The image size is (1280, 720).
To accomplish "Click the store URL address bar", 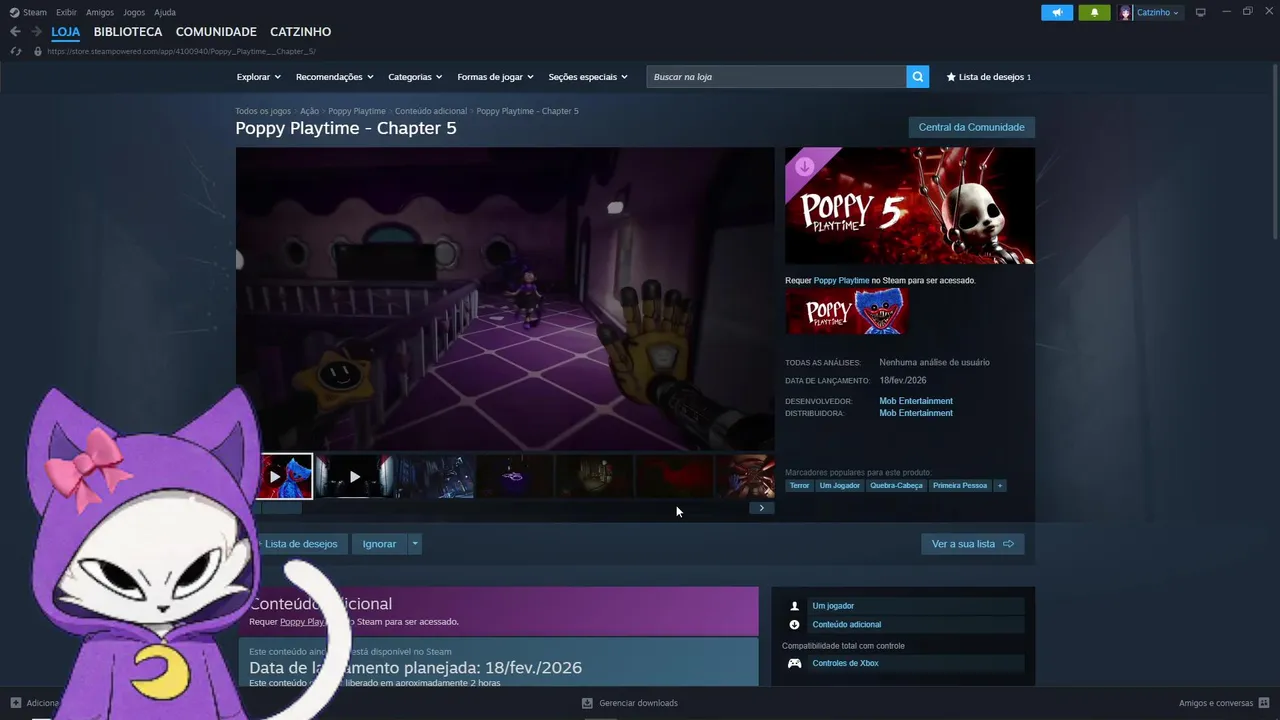I will tap(181, 51).
